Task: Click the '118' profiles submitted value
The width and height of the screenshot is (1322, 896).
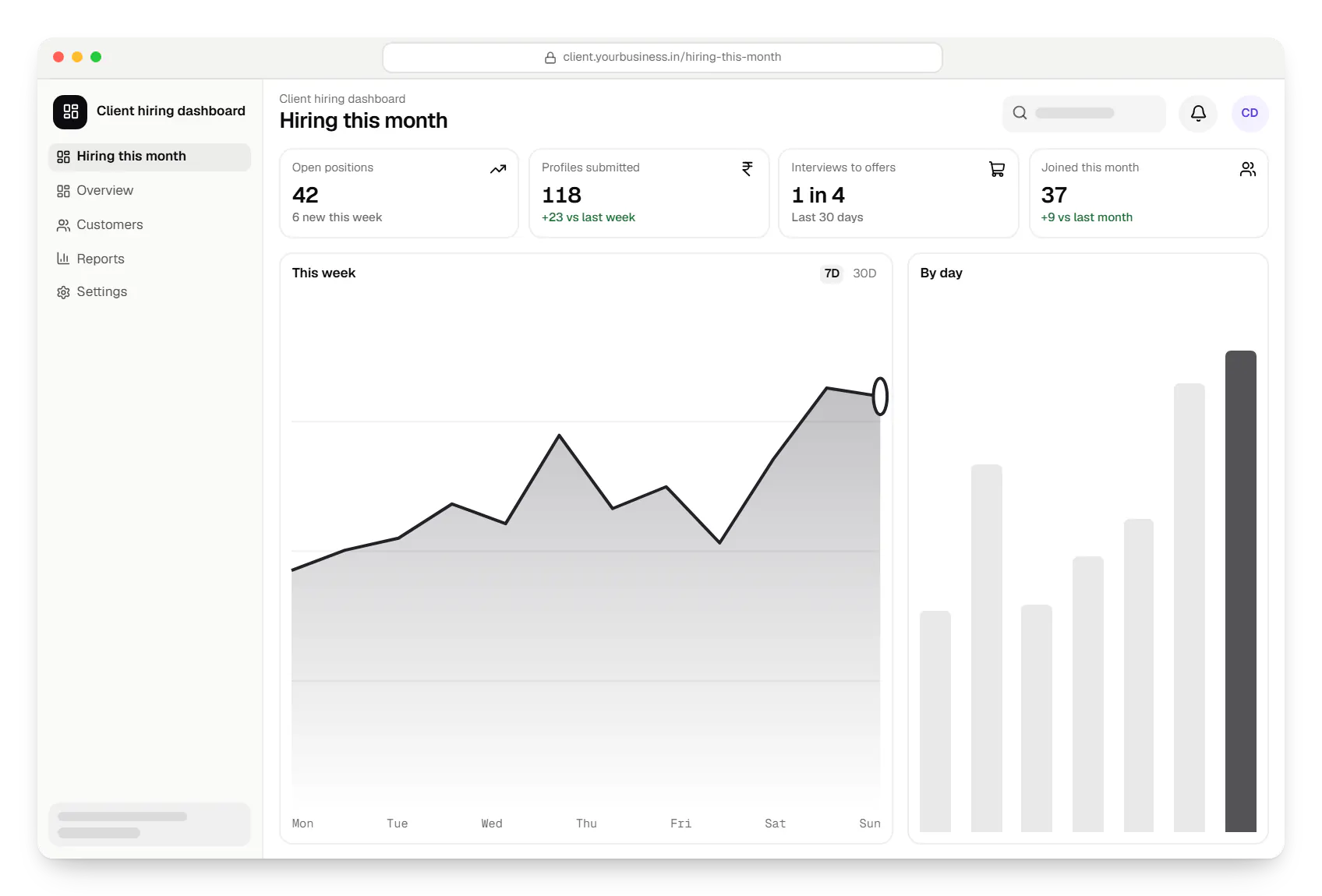Action: coord(562,195)
